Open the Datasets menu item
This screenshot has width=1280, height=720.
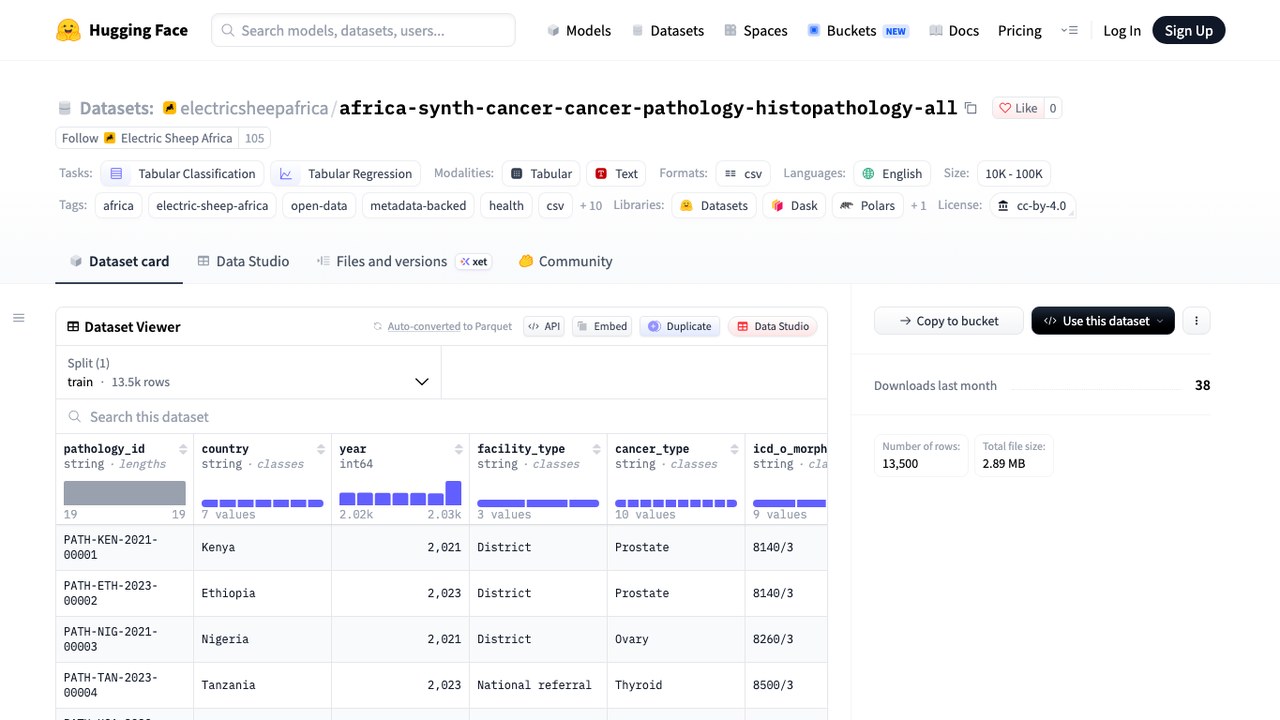point(667,31)
